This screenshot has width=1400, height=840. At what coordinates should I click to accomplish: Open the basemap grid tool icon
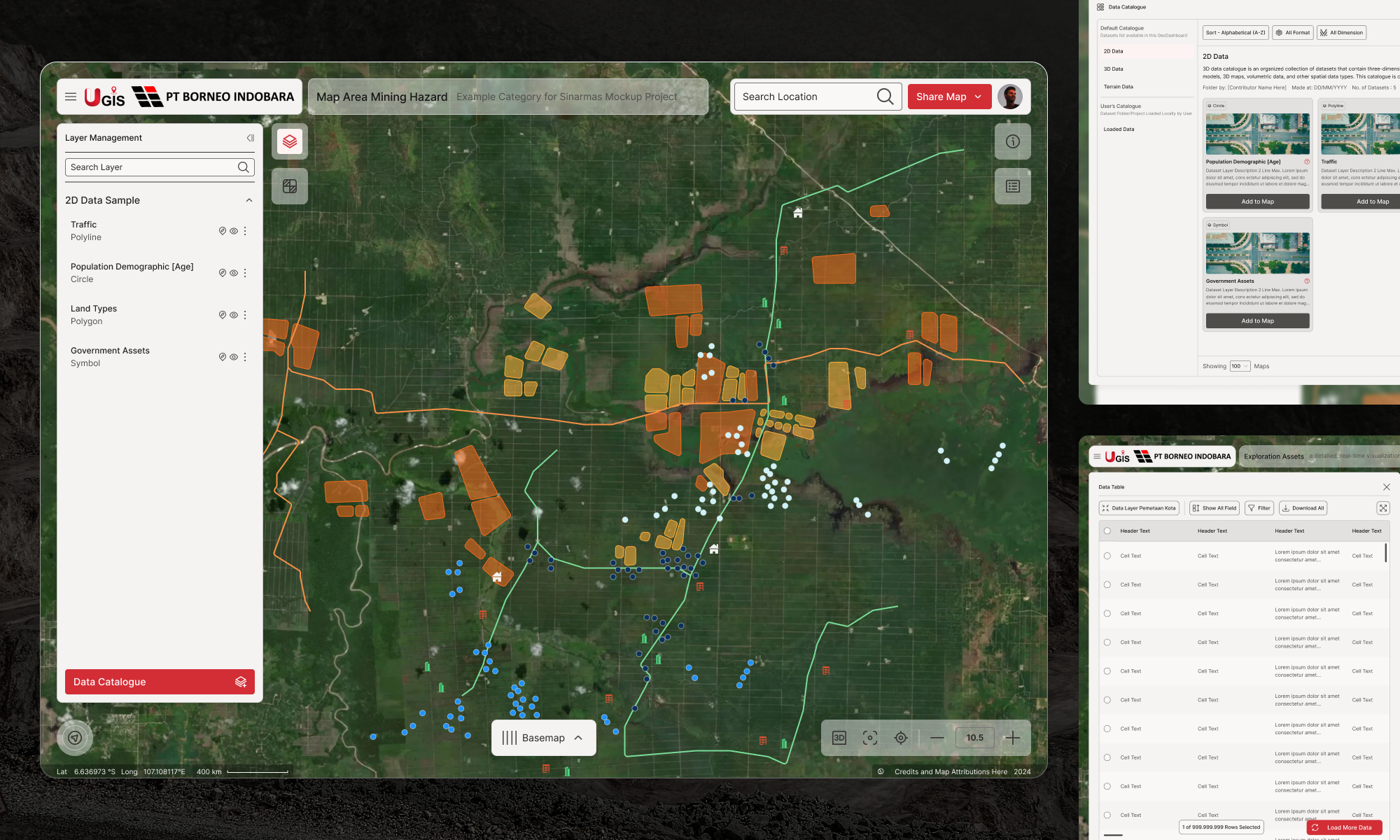pyautogui.click(x=290, y=186)
